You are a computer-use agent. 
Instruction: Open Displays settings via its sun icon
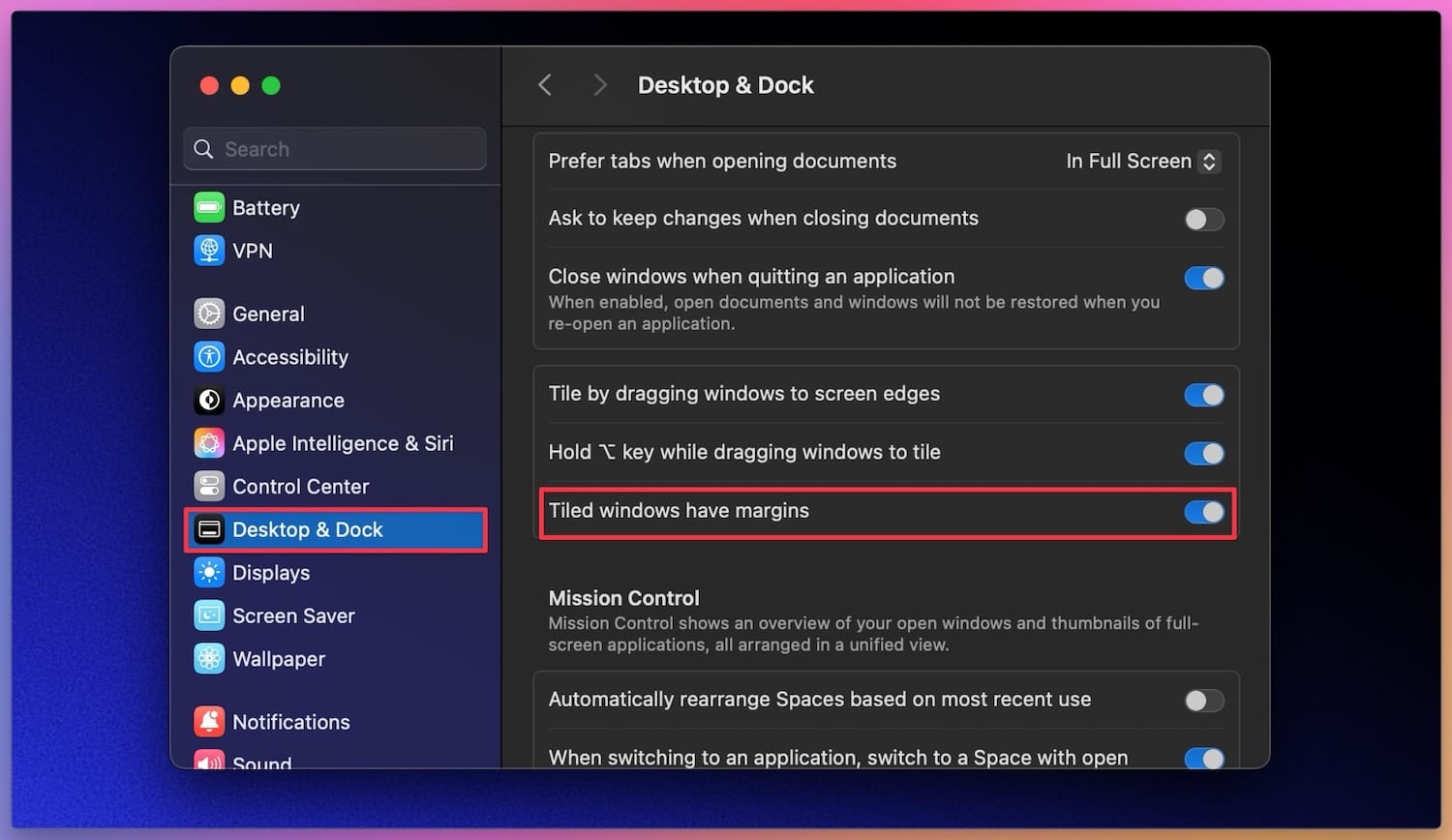[209, 572]
